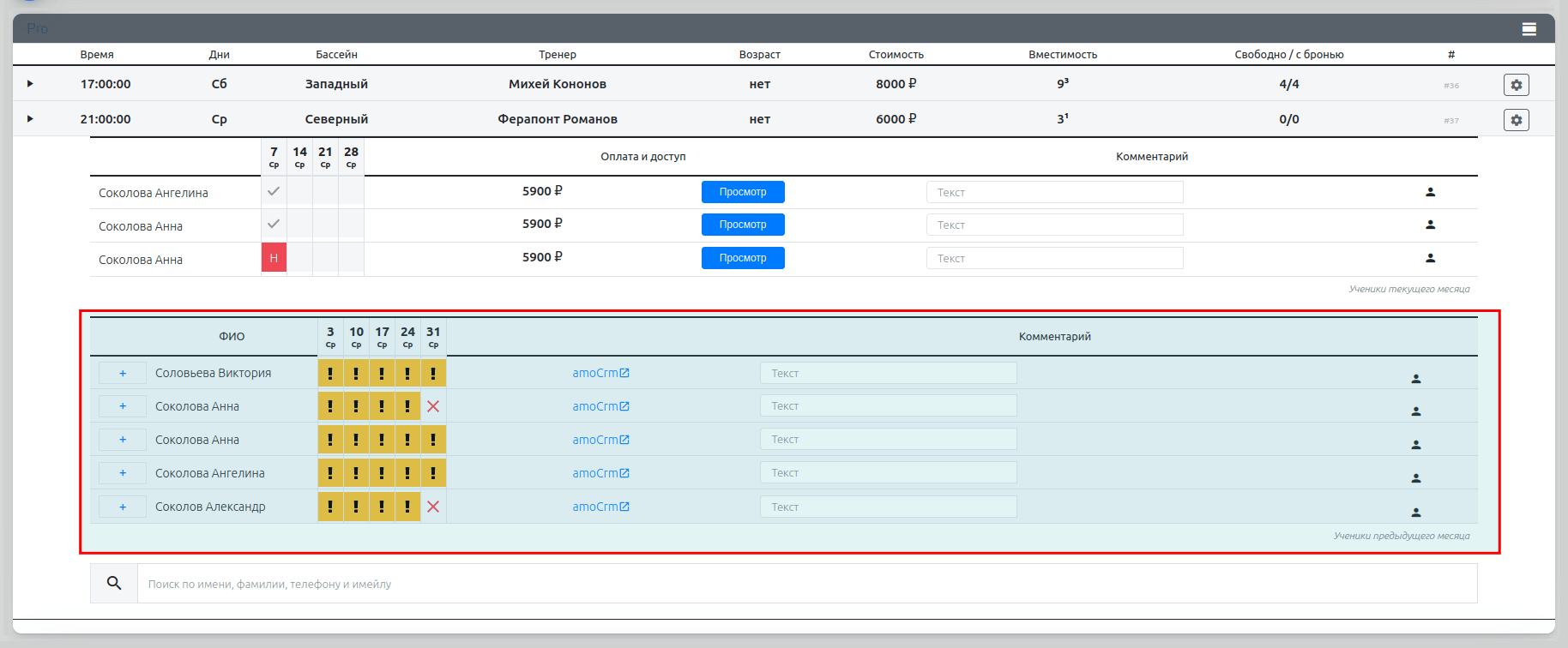The image size is (1568, 648).
Task: Toggle day 3 exclamation cell for Соловьева Виктория
Action: (x=330, y=374)
